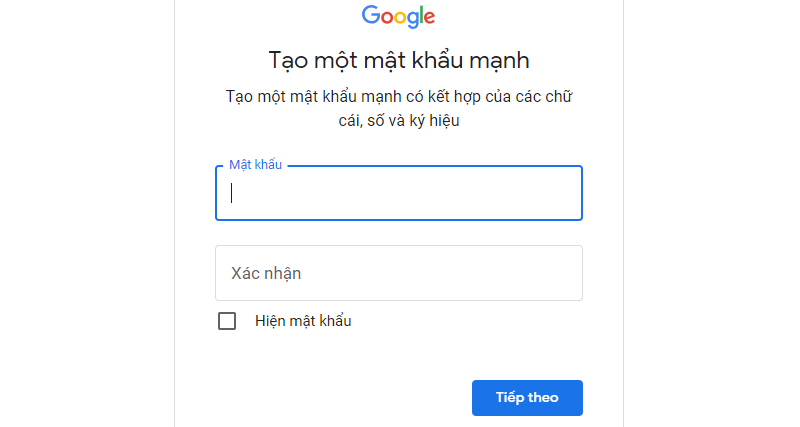Click the Tiếp theo button

click(527, 397)
